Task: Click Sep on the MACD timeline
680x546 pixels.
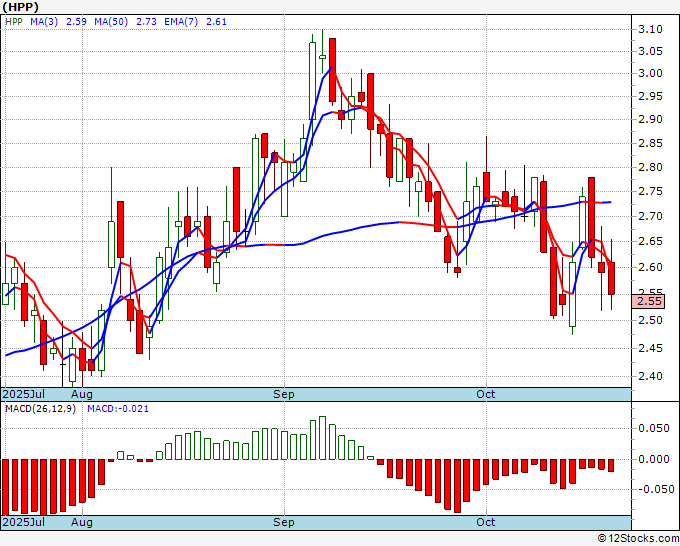Action: pos(284,522)
